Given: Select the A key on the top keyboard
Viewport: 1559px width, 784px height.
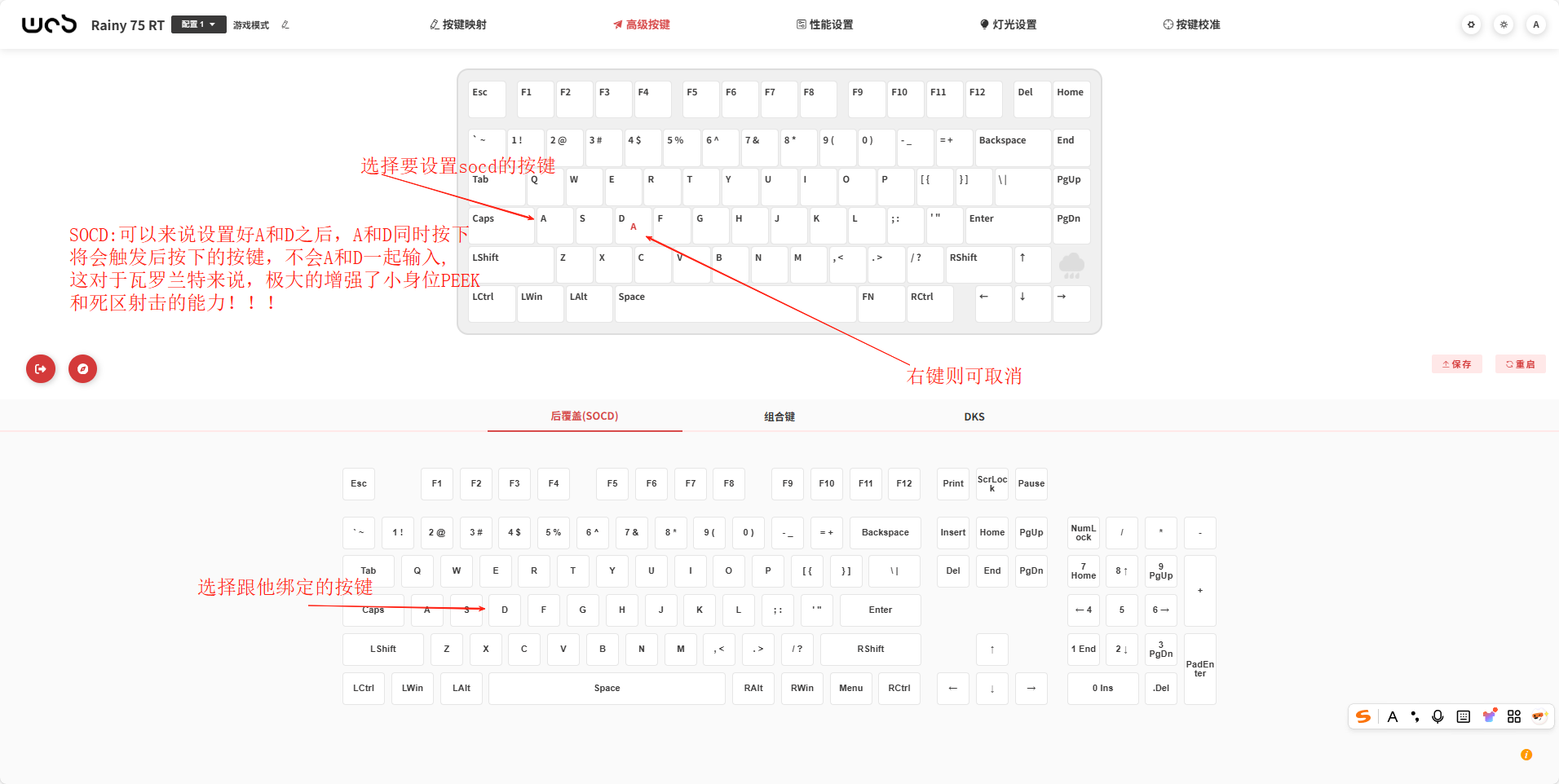Looking at the screenshot, I should click(x=554, y=226).
